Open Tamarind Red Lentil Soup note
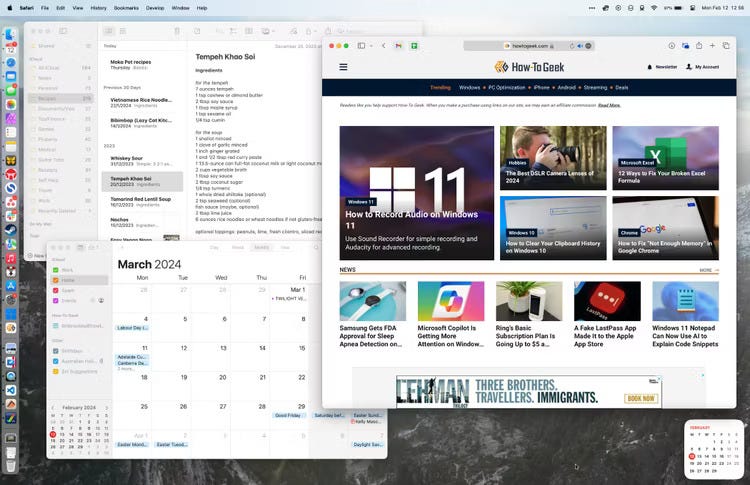 click(142, 201)
